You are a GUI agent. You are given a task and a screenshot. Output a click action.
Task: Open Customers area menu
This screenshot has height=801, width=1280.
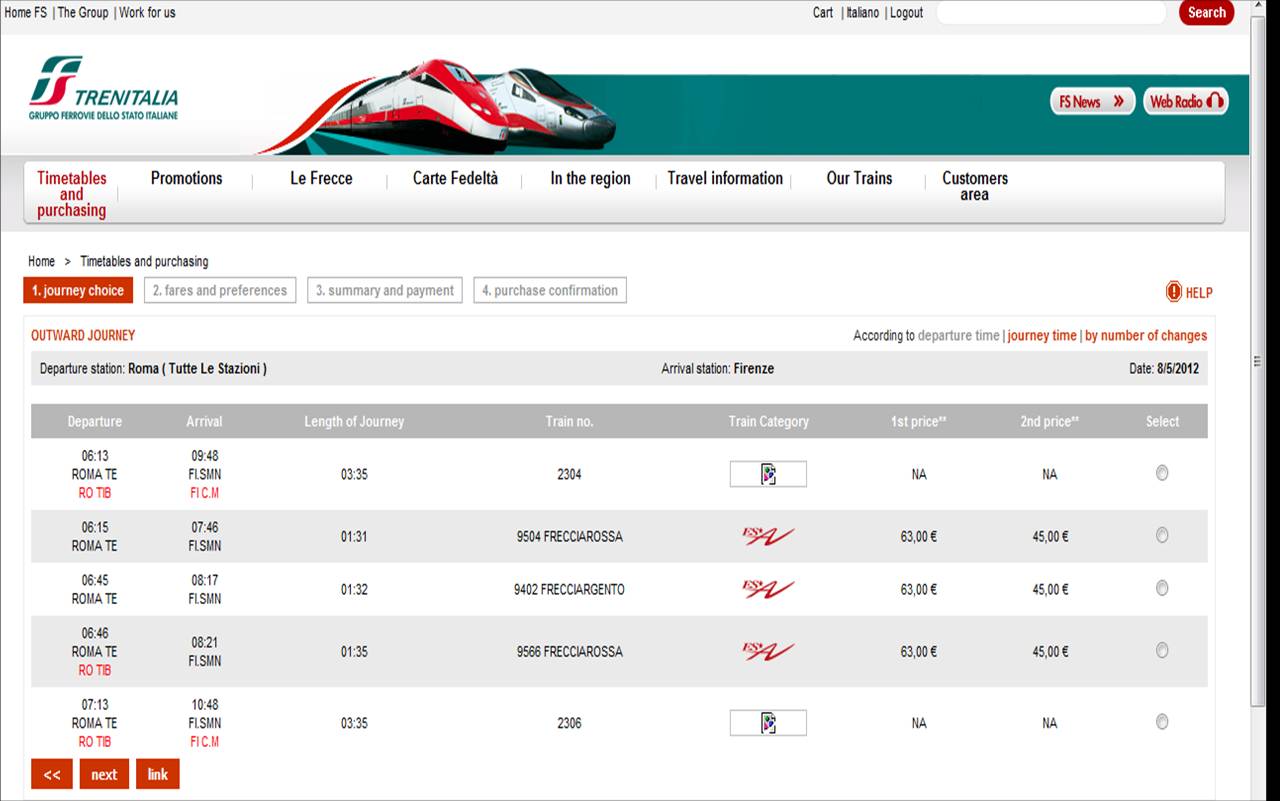coord(975,186)
